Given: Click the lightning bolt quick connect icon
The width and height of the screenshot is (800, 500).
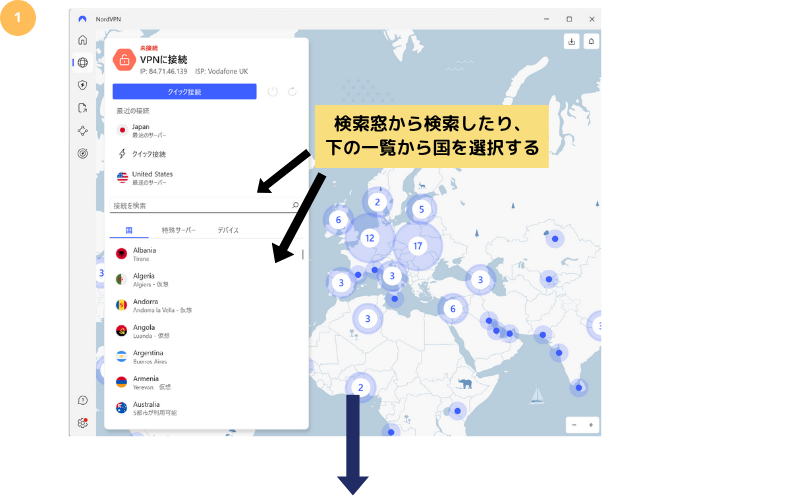Looking at the screenshot, I should click(122, 154).
